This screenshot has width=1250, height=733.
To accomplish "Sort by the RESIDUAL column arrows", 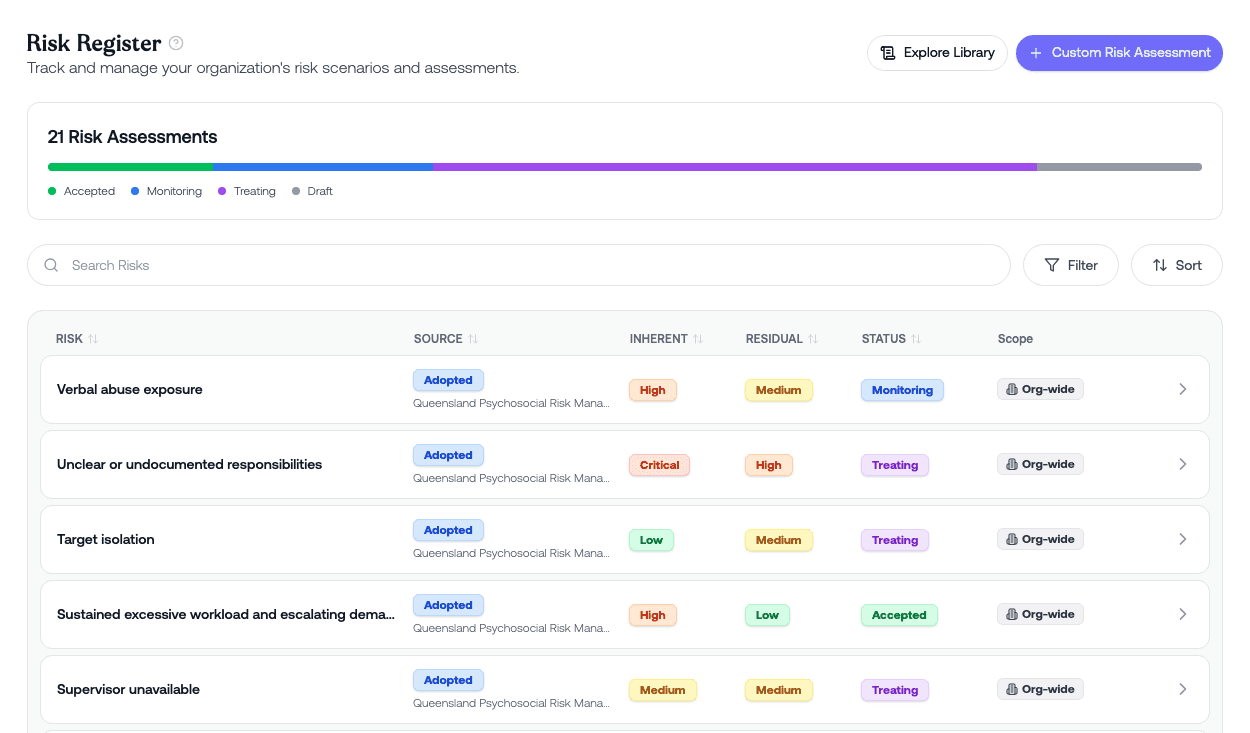I will click(x=813, y=339).
